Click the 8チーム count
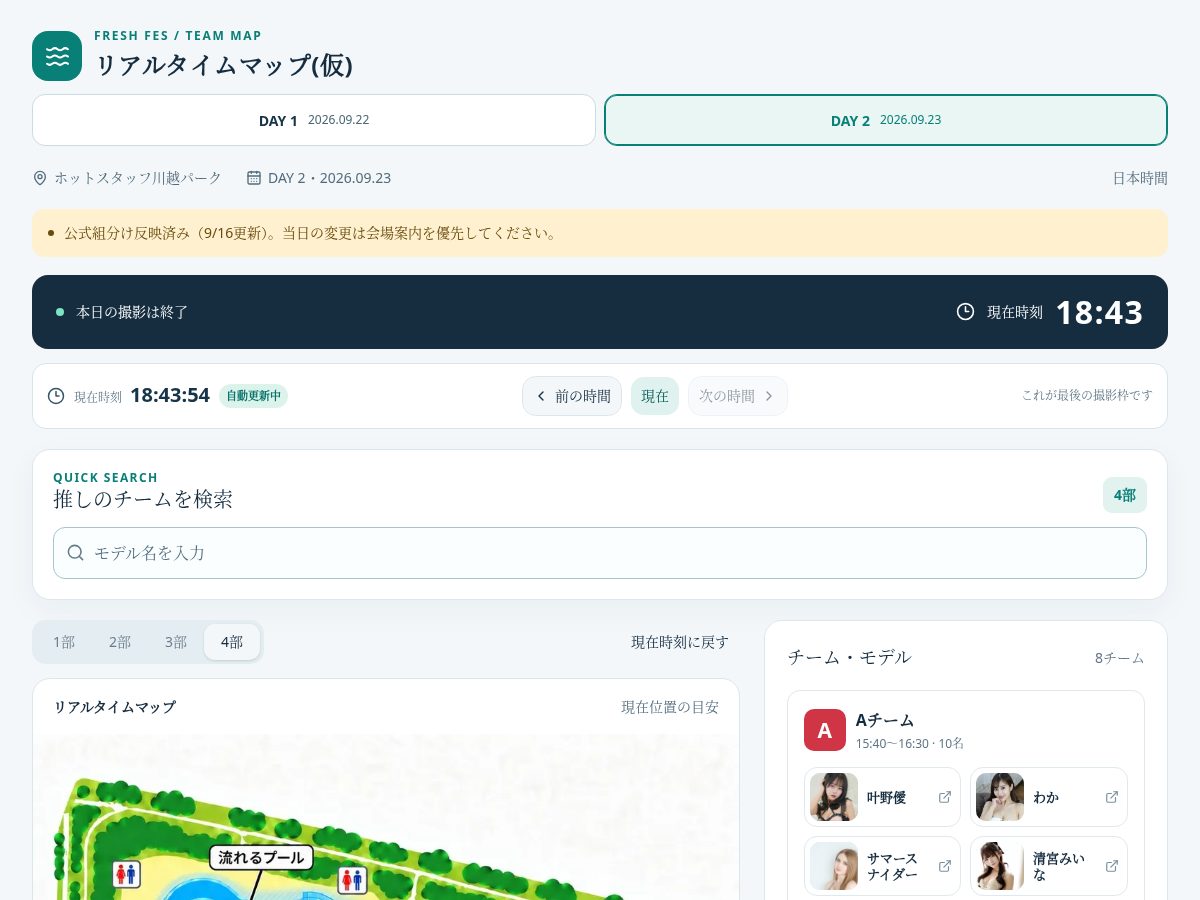This screenshot has height=900, width=1200. pyautogui.click(x=1119, y=658)
